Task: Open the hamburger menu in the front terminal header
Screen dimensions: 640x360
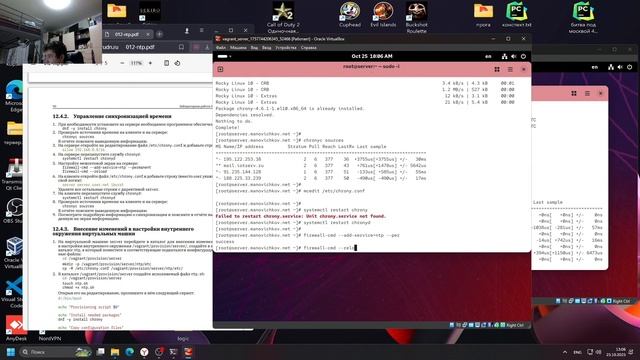Action: click(510, 69)
